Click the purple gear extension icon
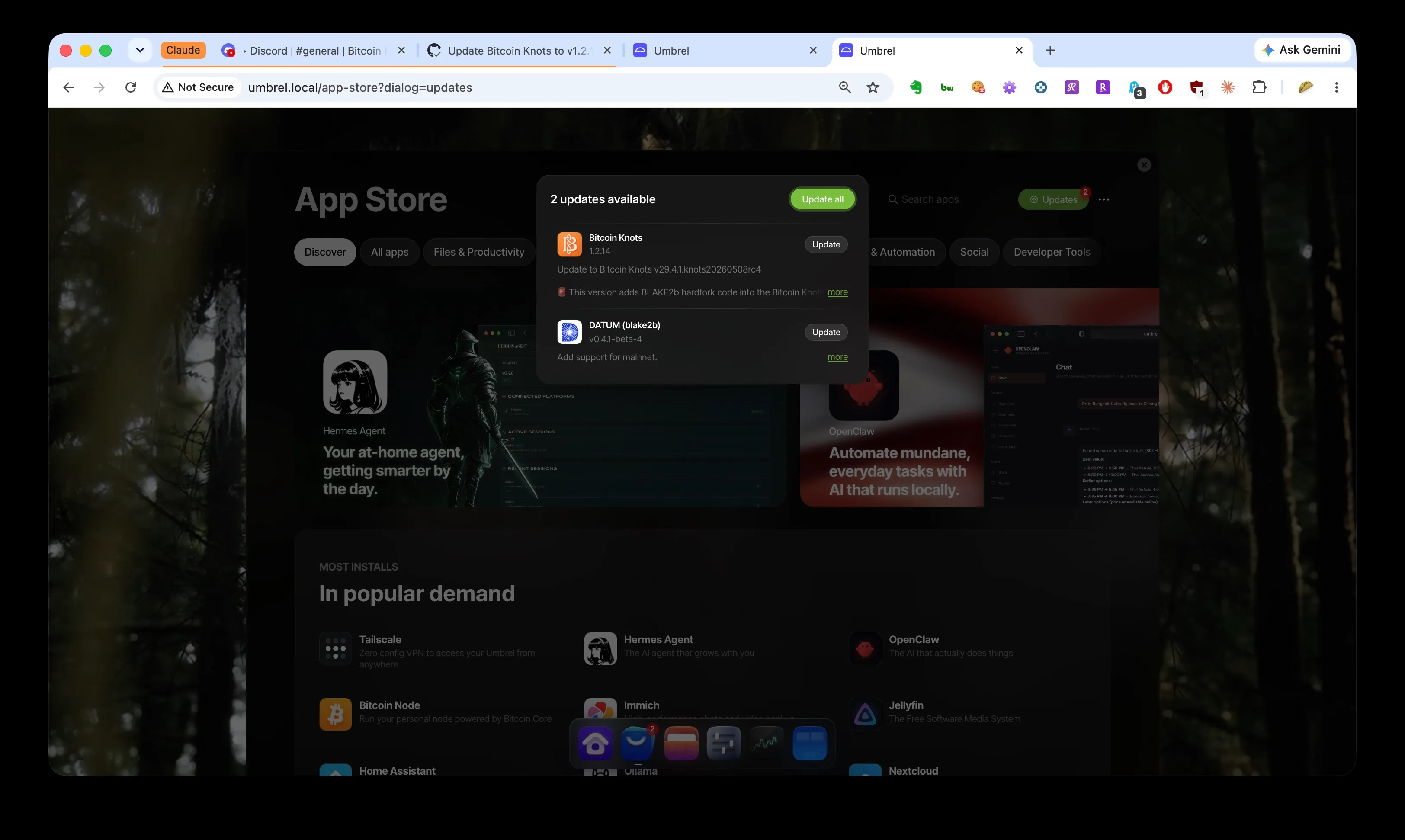 tap(1009, 87)
